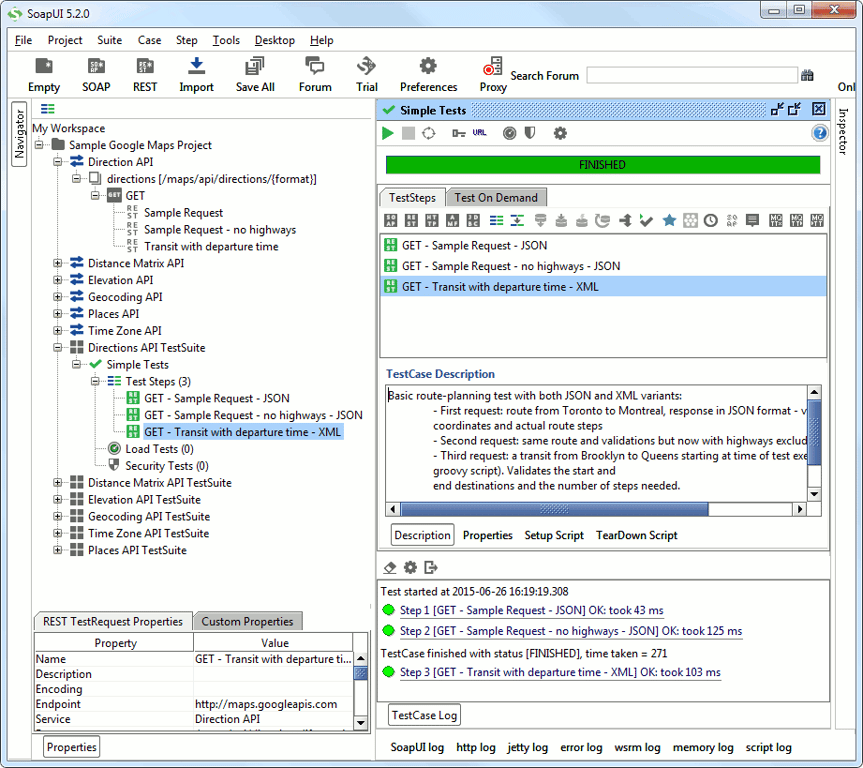Add a Delay clock test step
The width and height of the screenshot is (863, 768).
[x=711, y=221]
